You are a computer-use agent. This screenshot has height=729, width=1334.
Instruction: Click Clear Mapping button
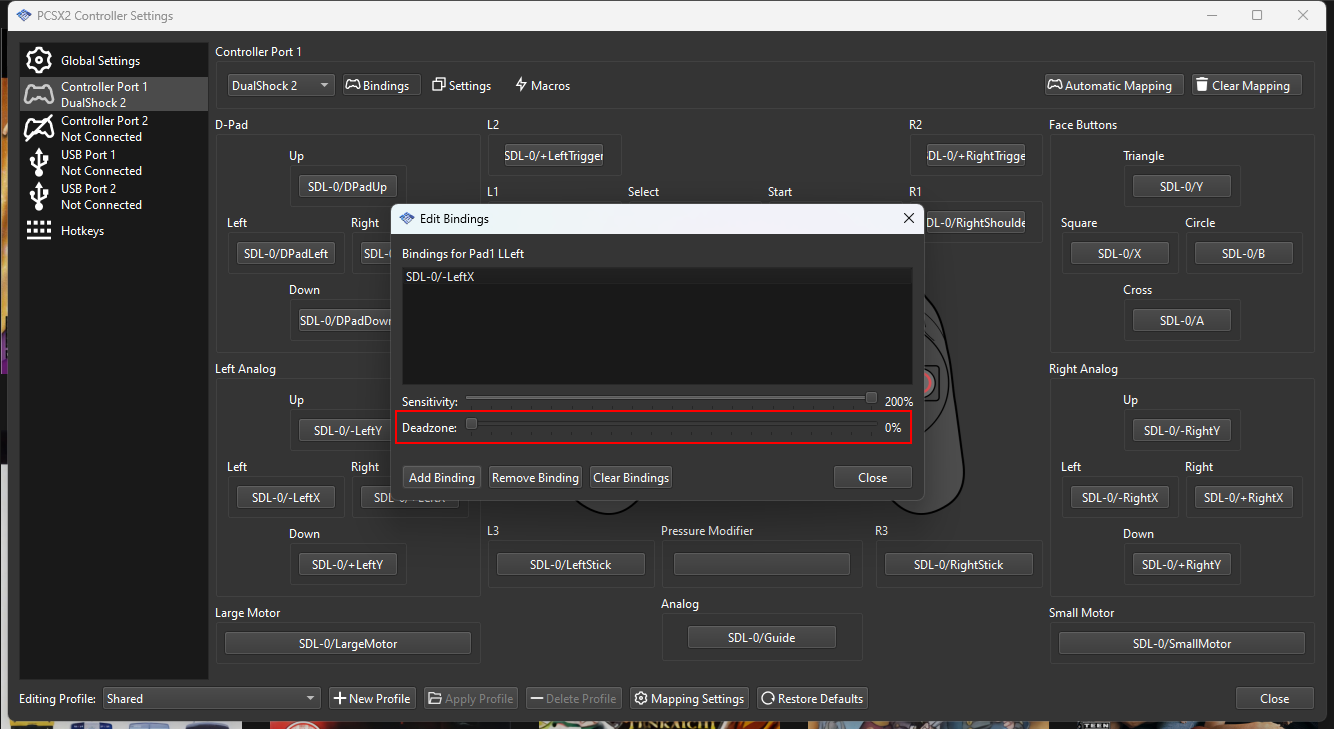point(1247,85)
